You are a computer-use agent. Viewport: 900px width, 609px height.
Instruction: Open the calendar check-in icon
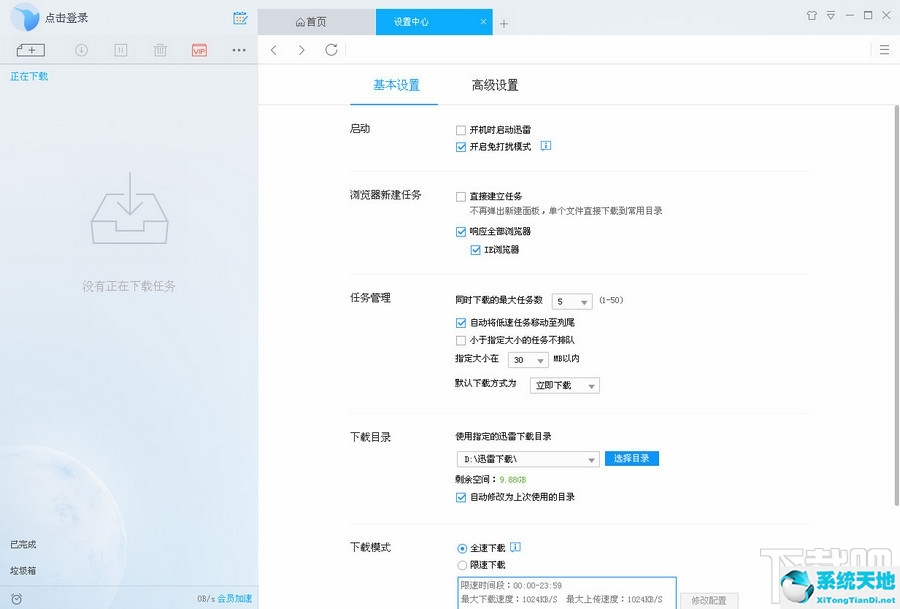[240, 18]
